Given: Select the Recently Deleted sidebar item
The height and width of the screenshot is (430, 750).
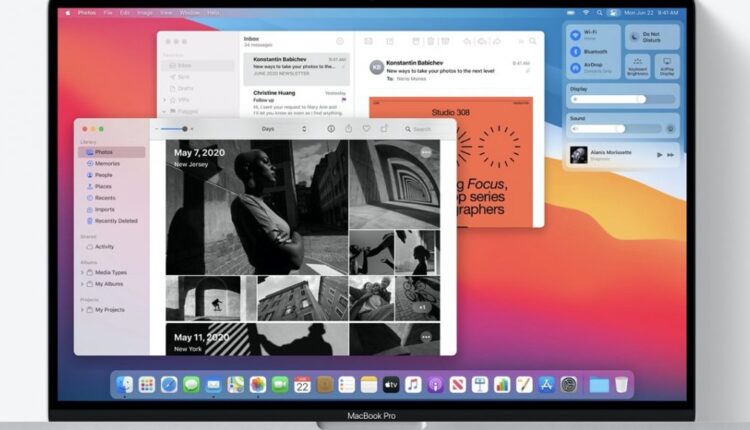Looking at the screenshot, I should click(x=115, y=221).
